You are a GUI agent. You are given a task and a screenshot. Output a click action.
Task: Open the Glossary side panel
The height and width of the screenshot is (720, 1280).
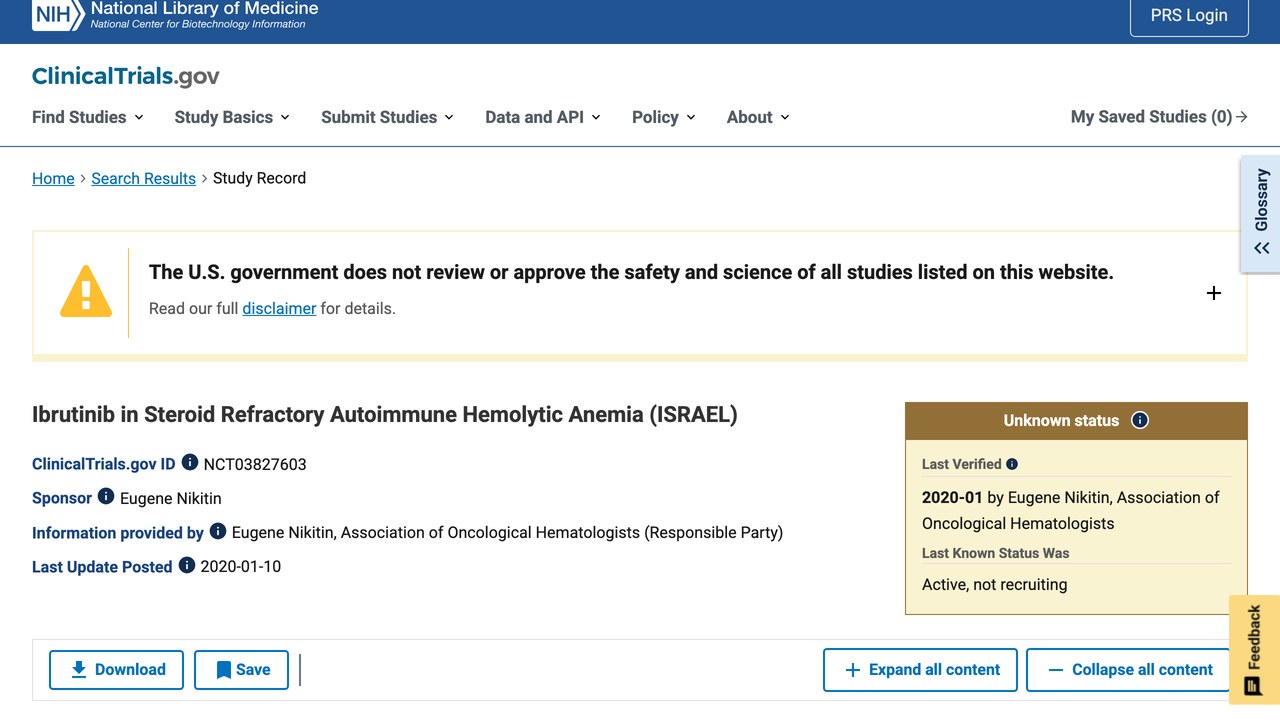1260,213
